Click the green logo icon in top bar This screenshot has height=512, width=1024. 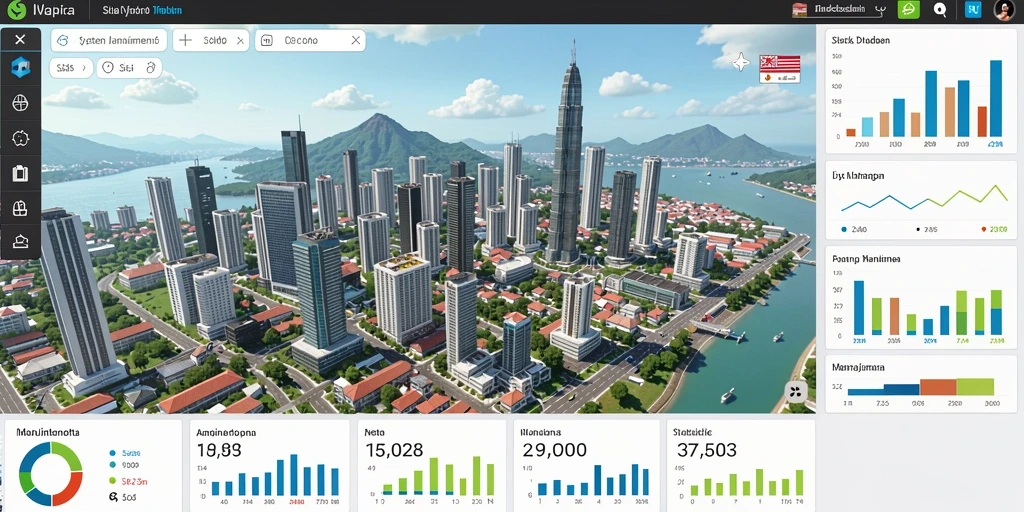16,10
